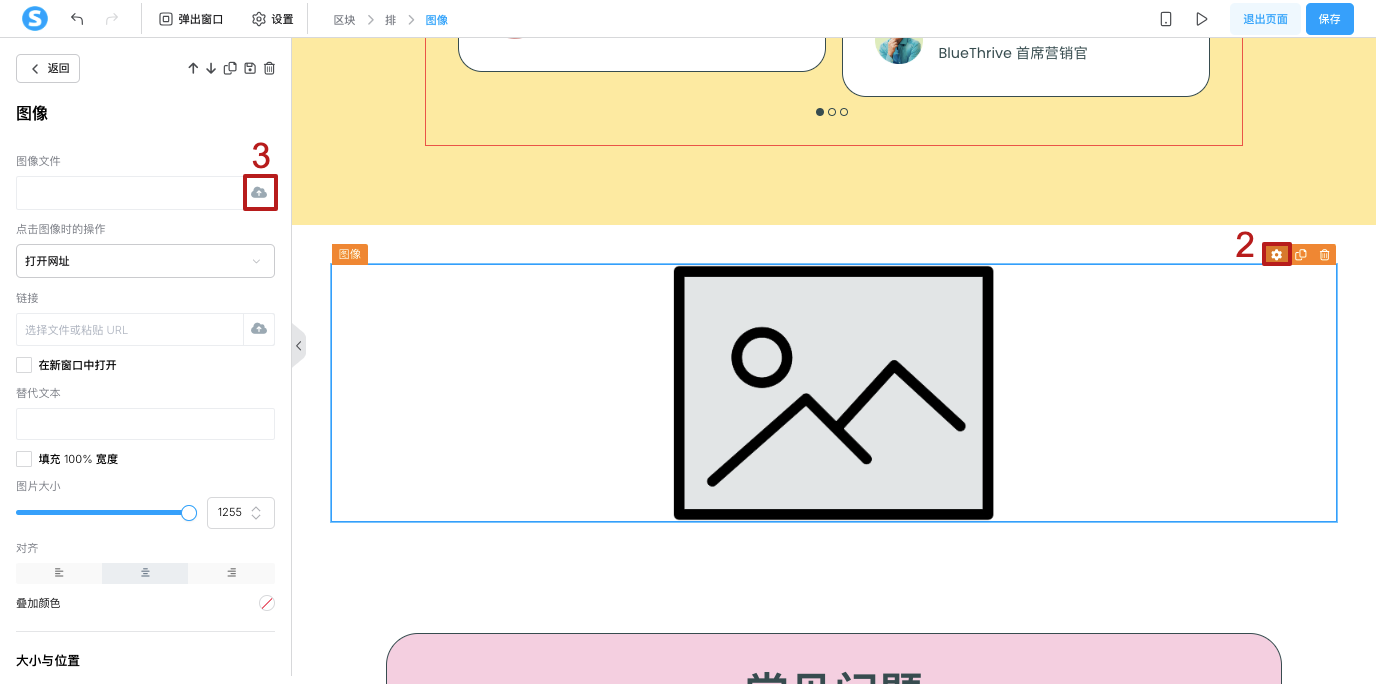The width and height of the screenshot is (1376, 684).
Task: Enable 填充 100% 宽度 checkbox
Action: pos(24,459)
